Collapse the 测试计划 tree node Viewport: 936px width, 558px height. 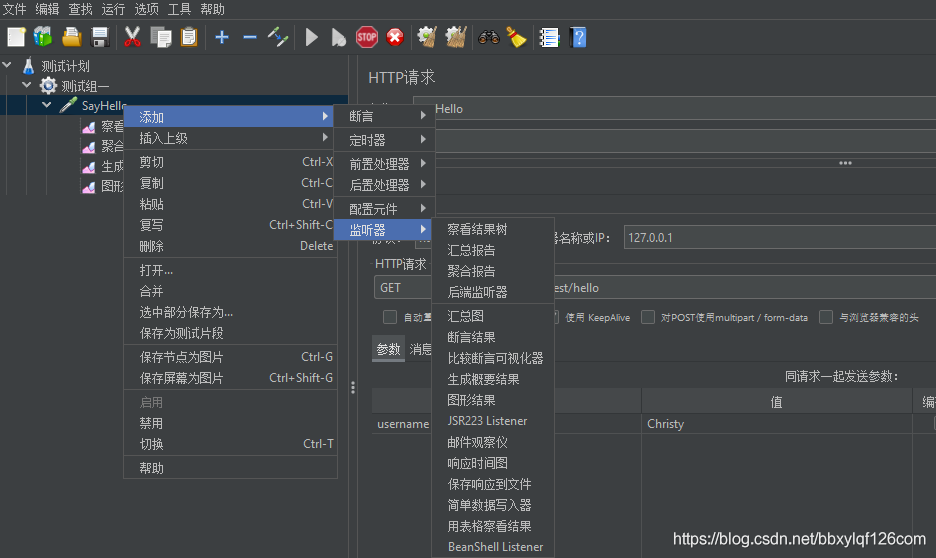[8, 66]
